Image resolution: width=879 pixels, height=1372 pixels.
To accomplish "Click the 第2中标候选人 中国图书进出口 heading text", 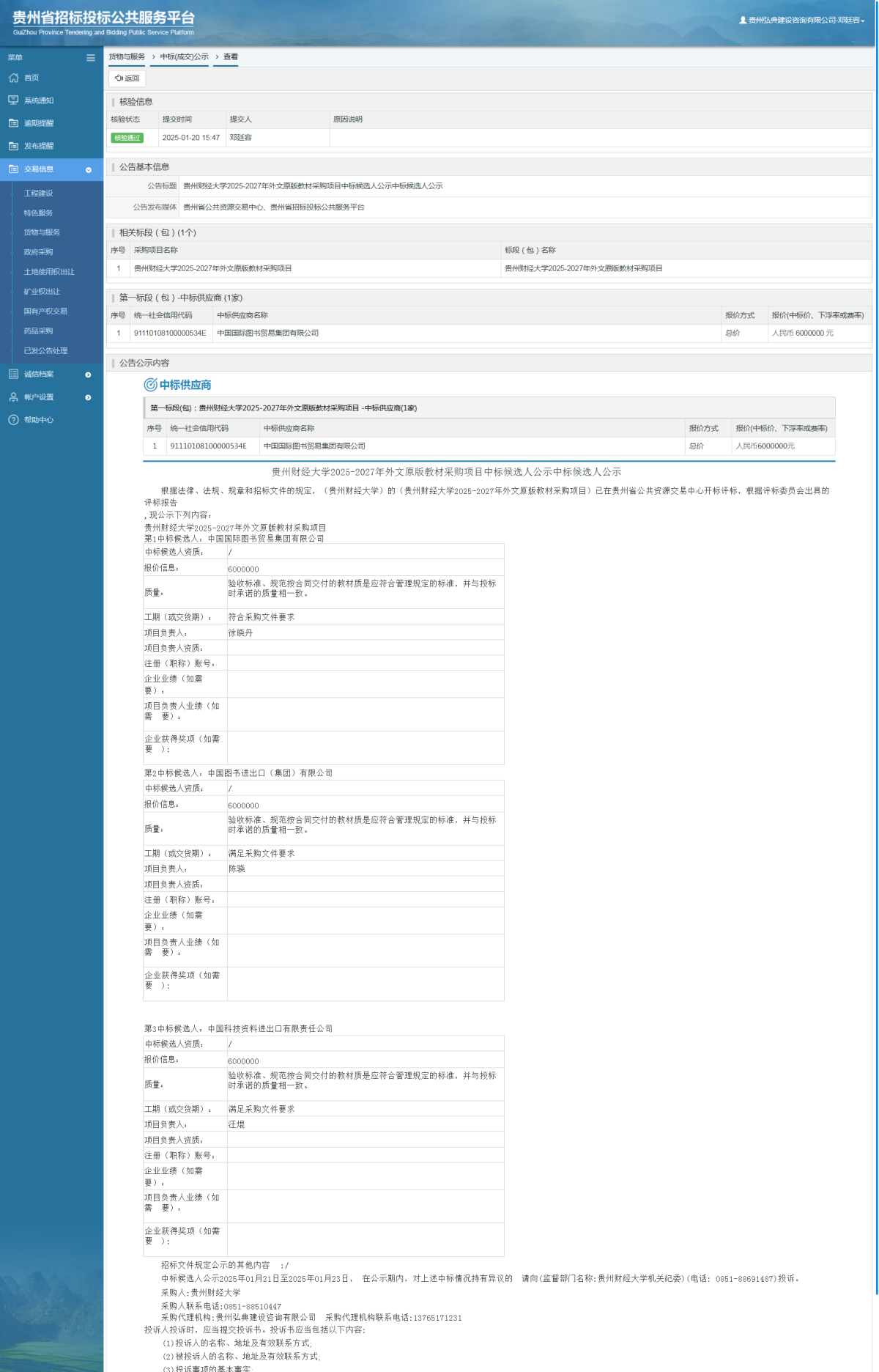I will click(238, 773).
